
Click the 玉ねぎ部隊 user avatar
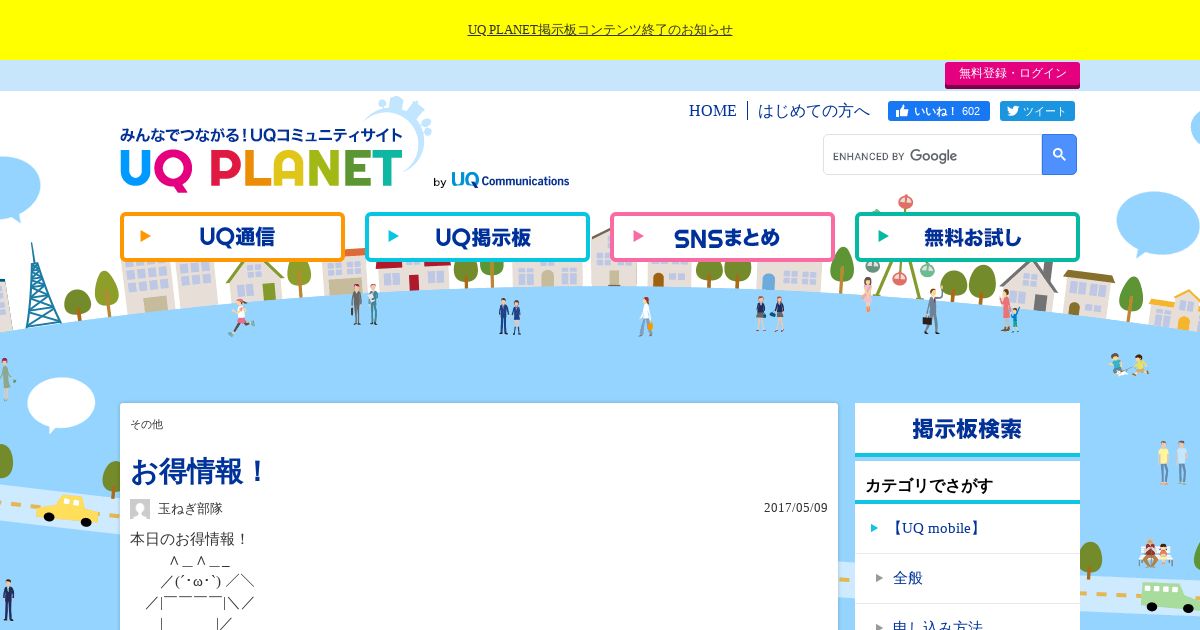(x=140, y=509)
